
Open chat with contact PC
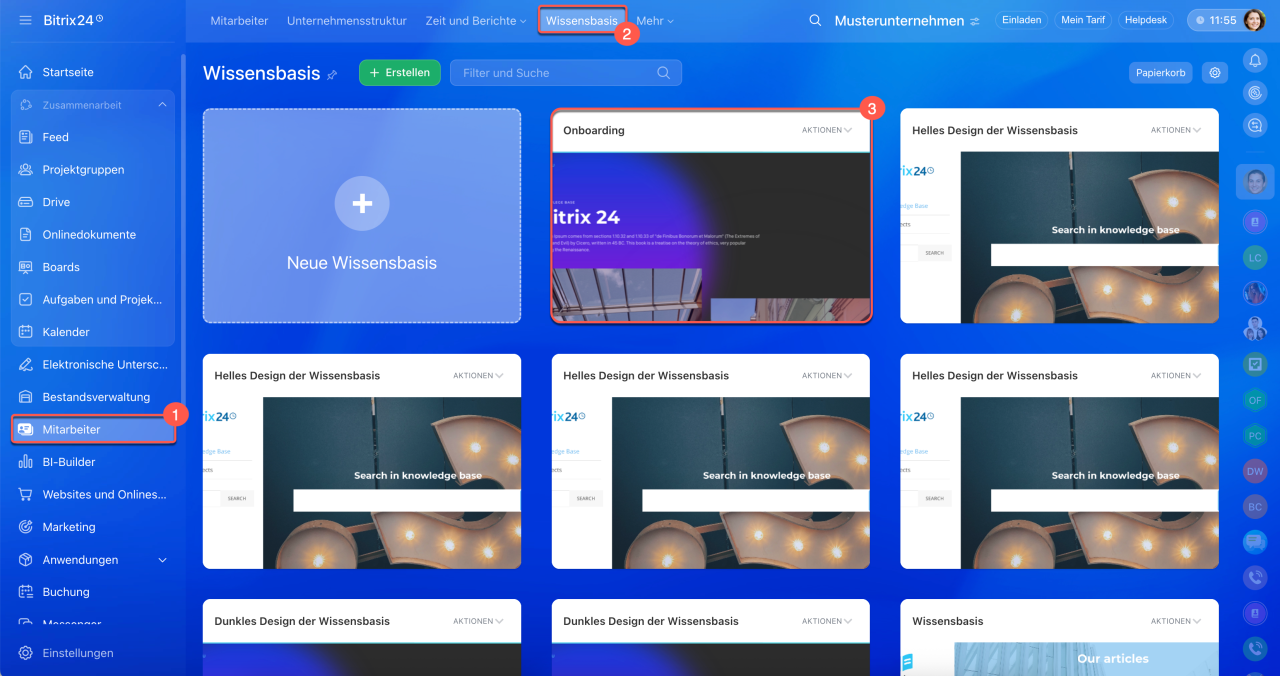pyautogui.click(x=1255, y=436)
